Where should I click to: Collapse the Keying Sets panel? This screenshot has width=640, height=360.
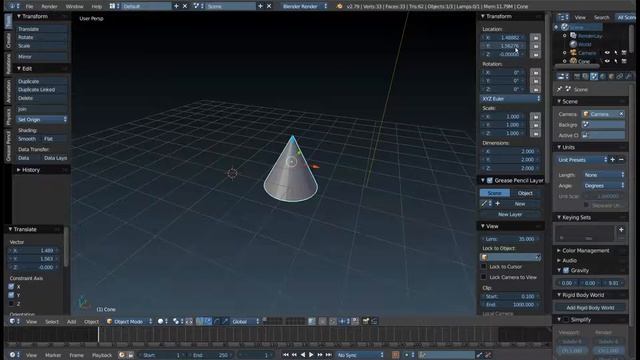point(576,218)
